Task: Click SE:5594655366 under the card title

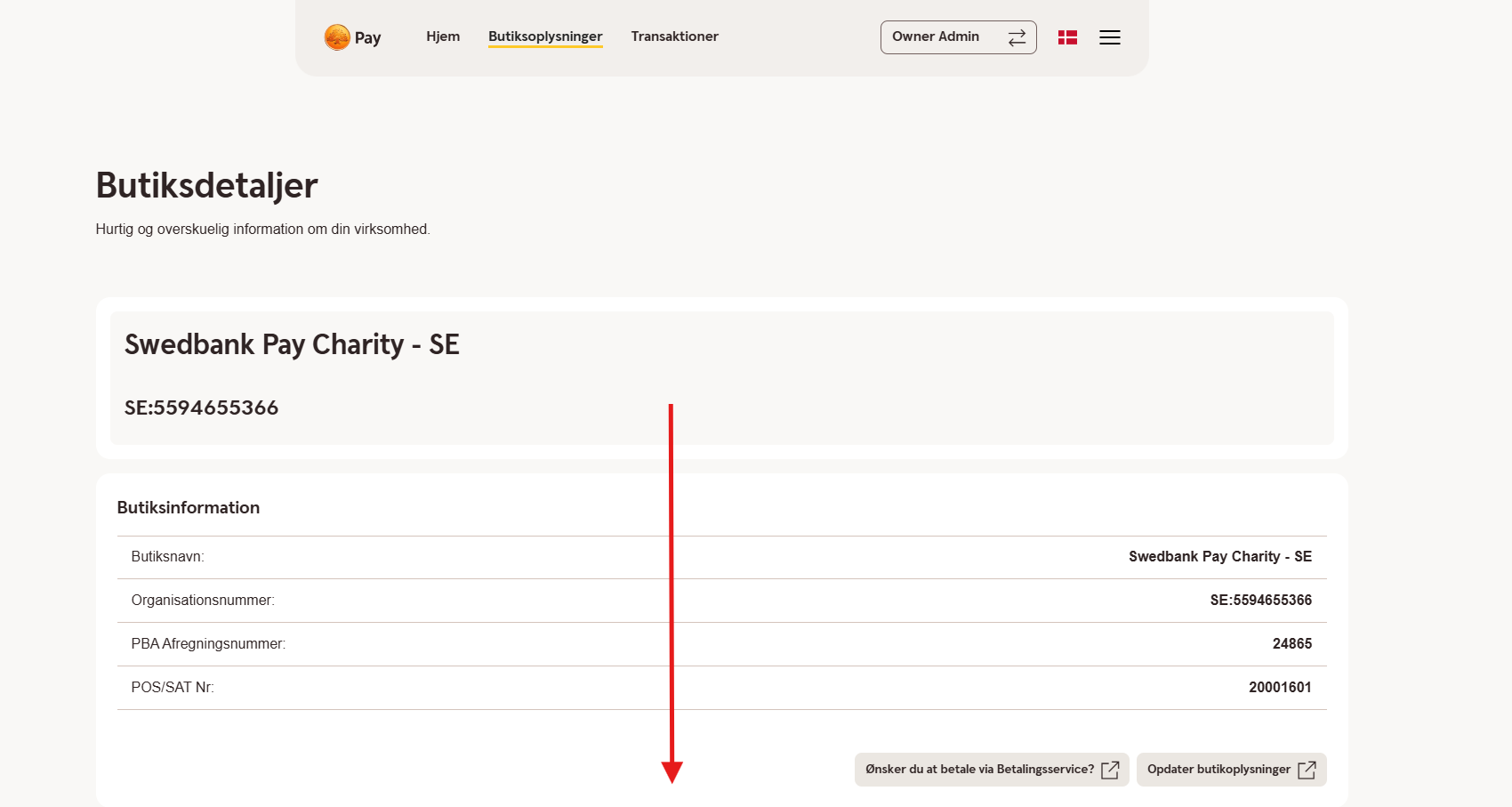Action: [201, 408]
